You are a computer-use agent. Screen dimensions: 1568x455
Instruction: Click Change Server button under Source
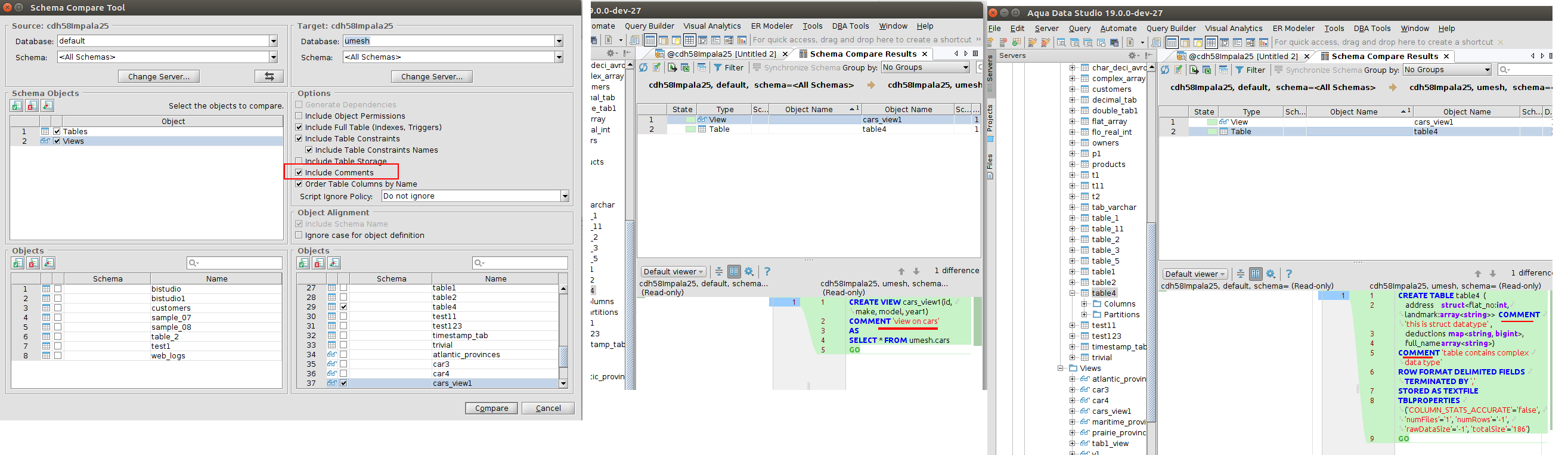click(159, 76)
